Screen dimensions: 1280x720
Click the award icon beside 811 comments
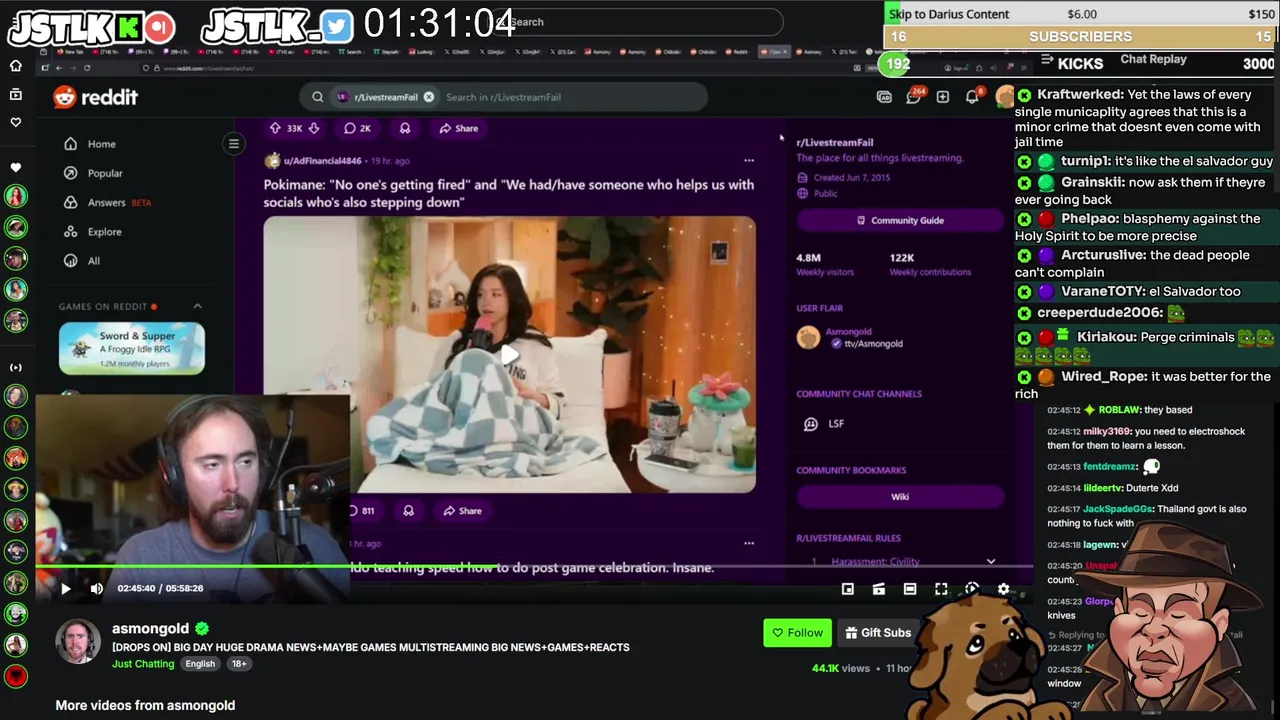coord(408,511)
